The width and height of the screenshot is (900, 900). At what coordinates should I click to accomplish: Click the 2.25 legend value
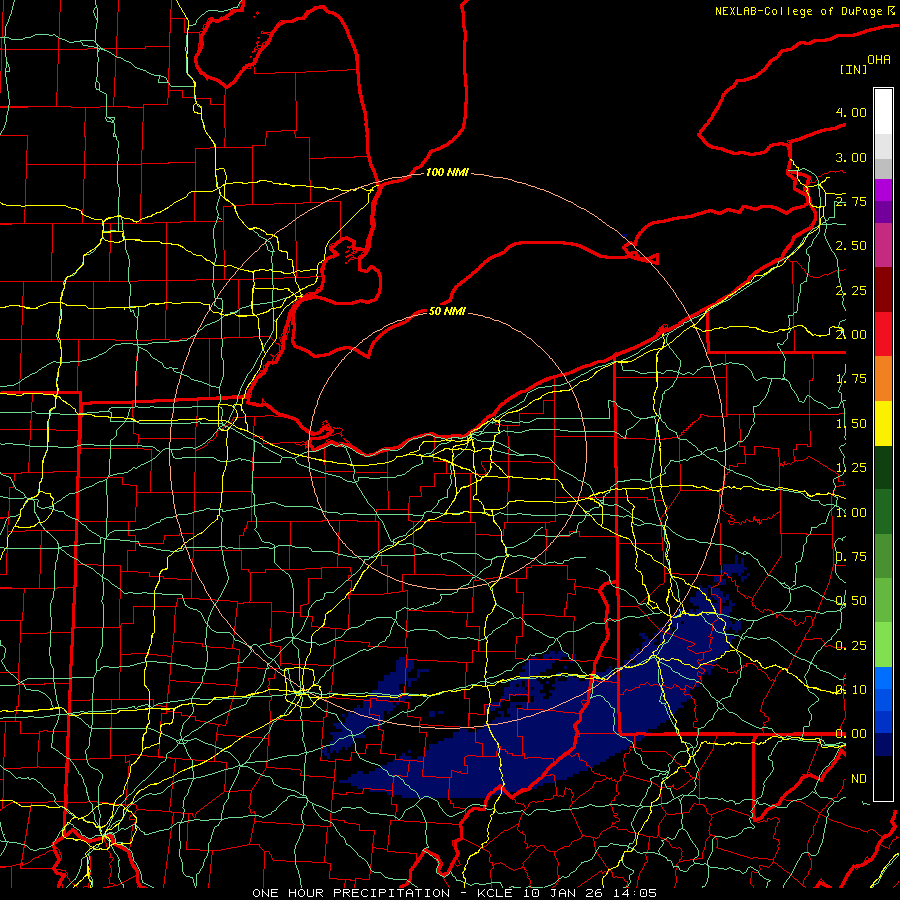point(851,290)
